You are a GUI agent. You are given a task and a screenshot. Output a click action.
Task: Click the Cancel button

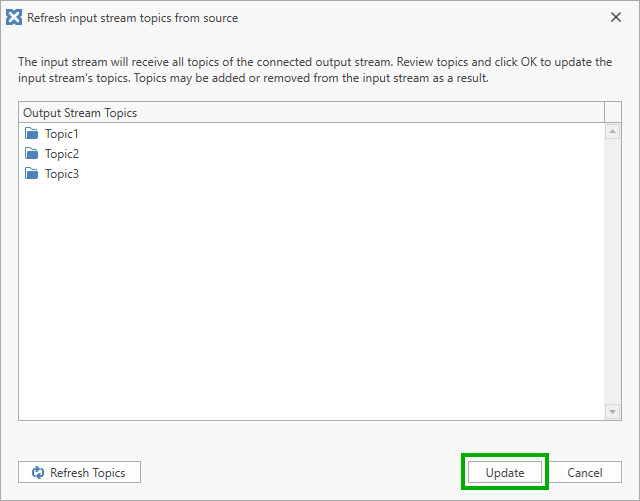click(x=584, y=472)
